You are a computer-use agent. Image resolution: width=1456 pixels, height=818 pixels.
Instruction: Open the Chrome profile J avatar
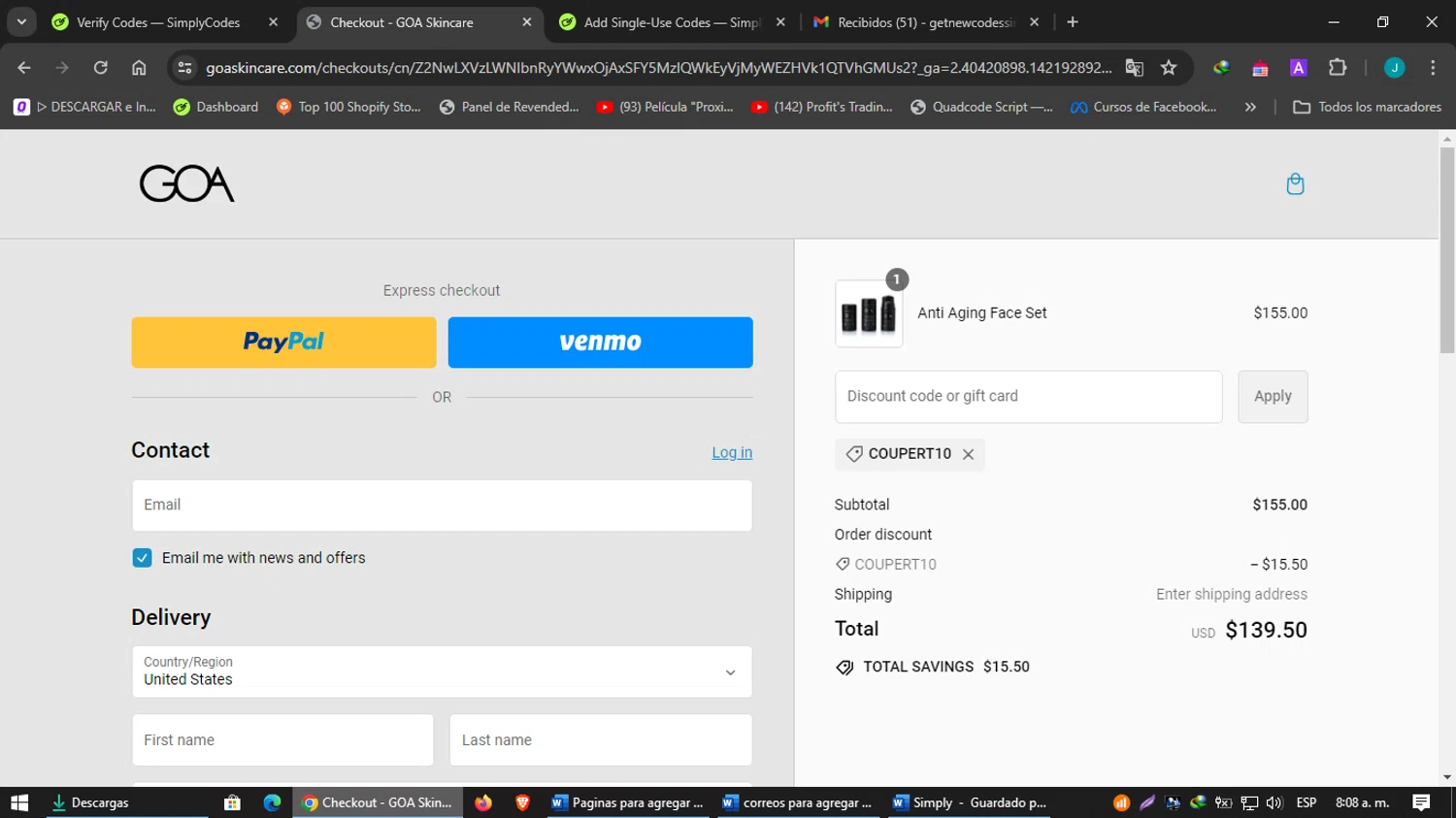1395,67
